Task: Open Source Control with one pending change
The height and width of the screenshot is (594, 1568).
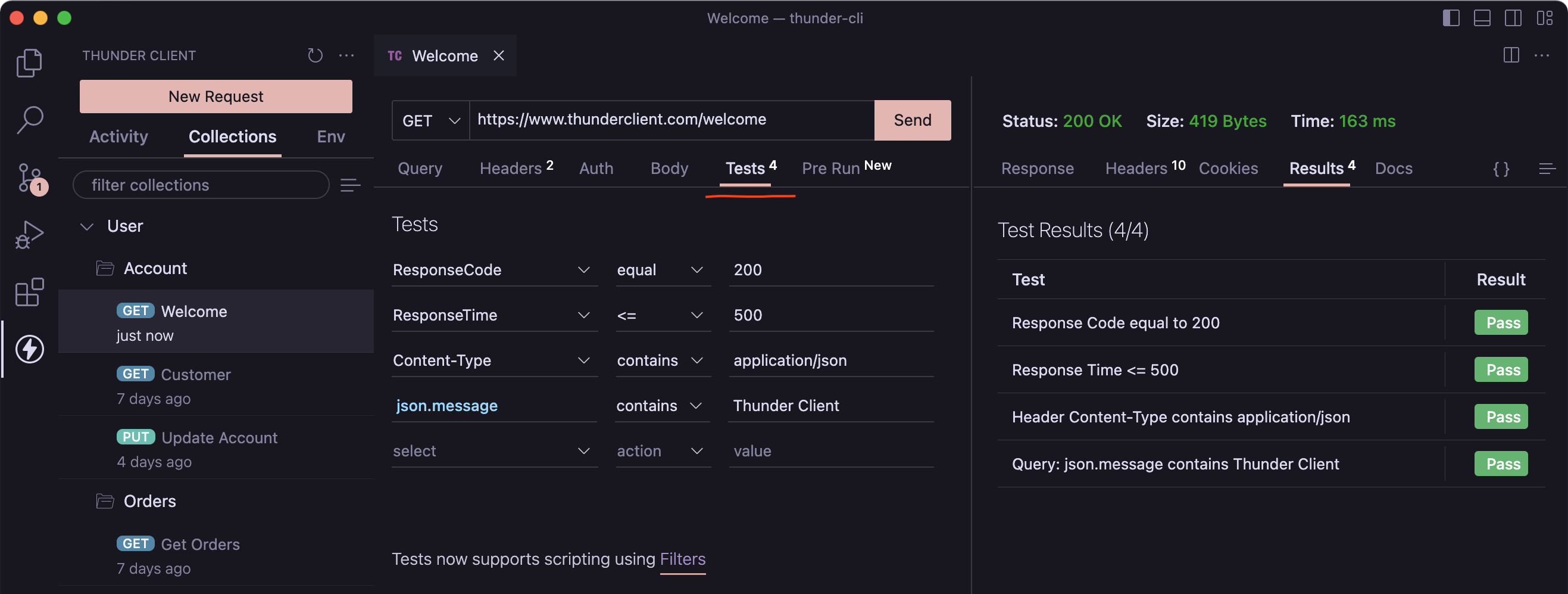Action: [x=29, y=178]
